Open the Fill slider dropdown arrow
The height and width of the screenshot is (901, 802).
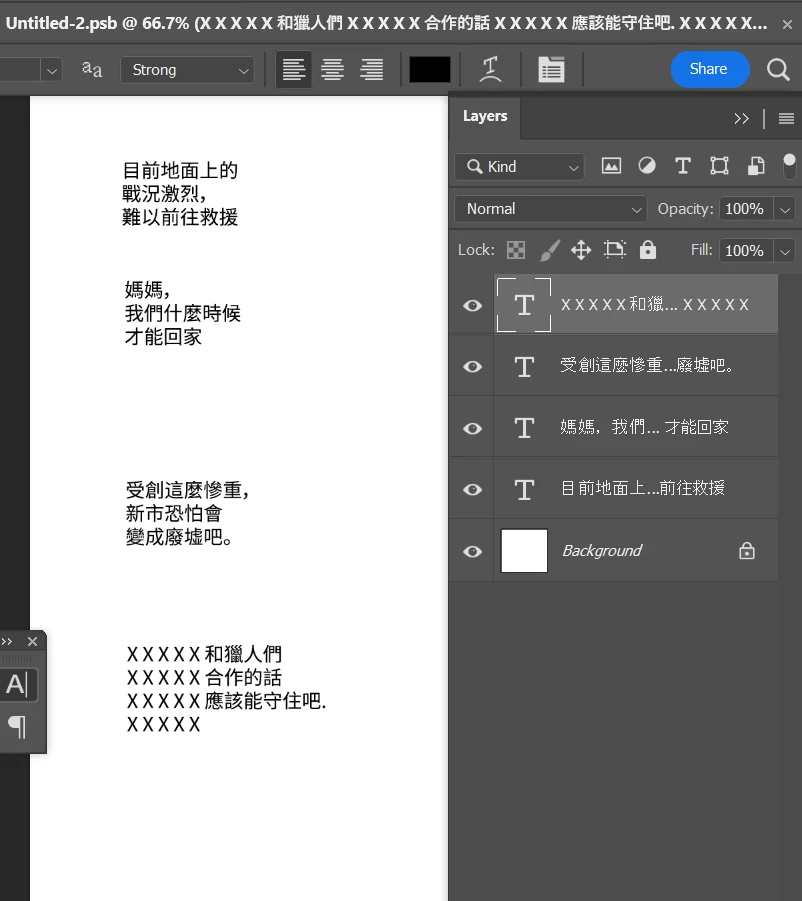pos(785,251)
